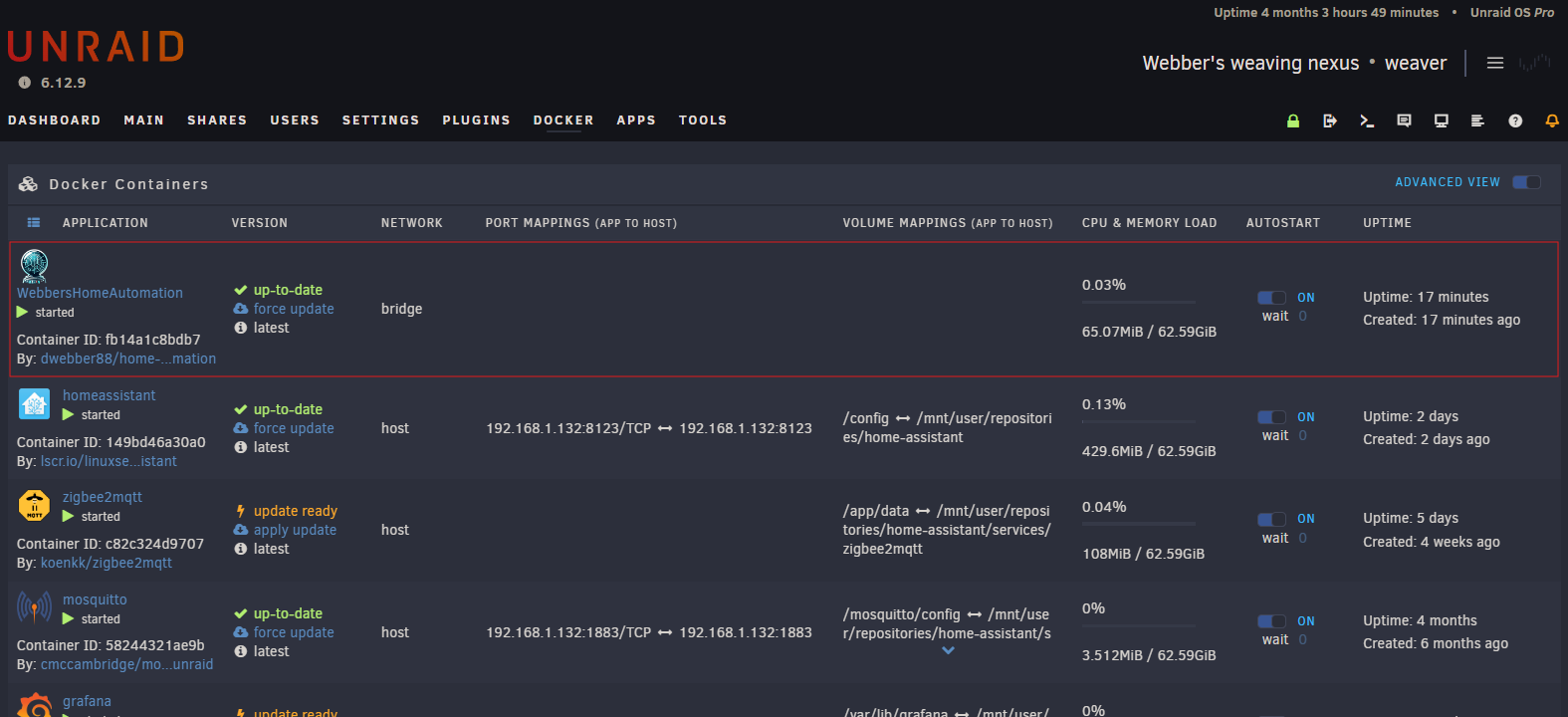The image size is (1568, 717).
Task: Click the info icon beside version 6.12.9
Action: (x=25, y=83)
